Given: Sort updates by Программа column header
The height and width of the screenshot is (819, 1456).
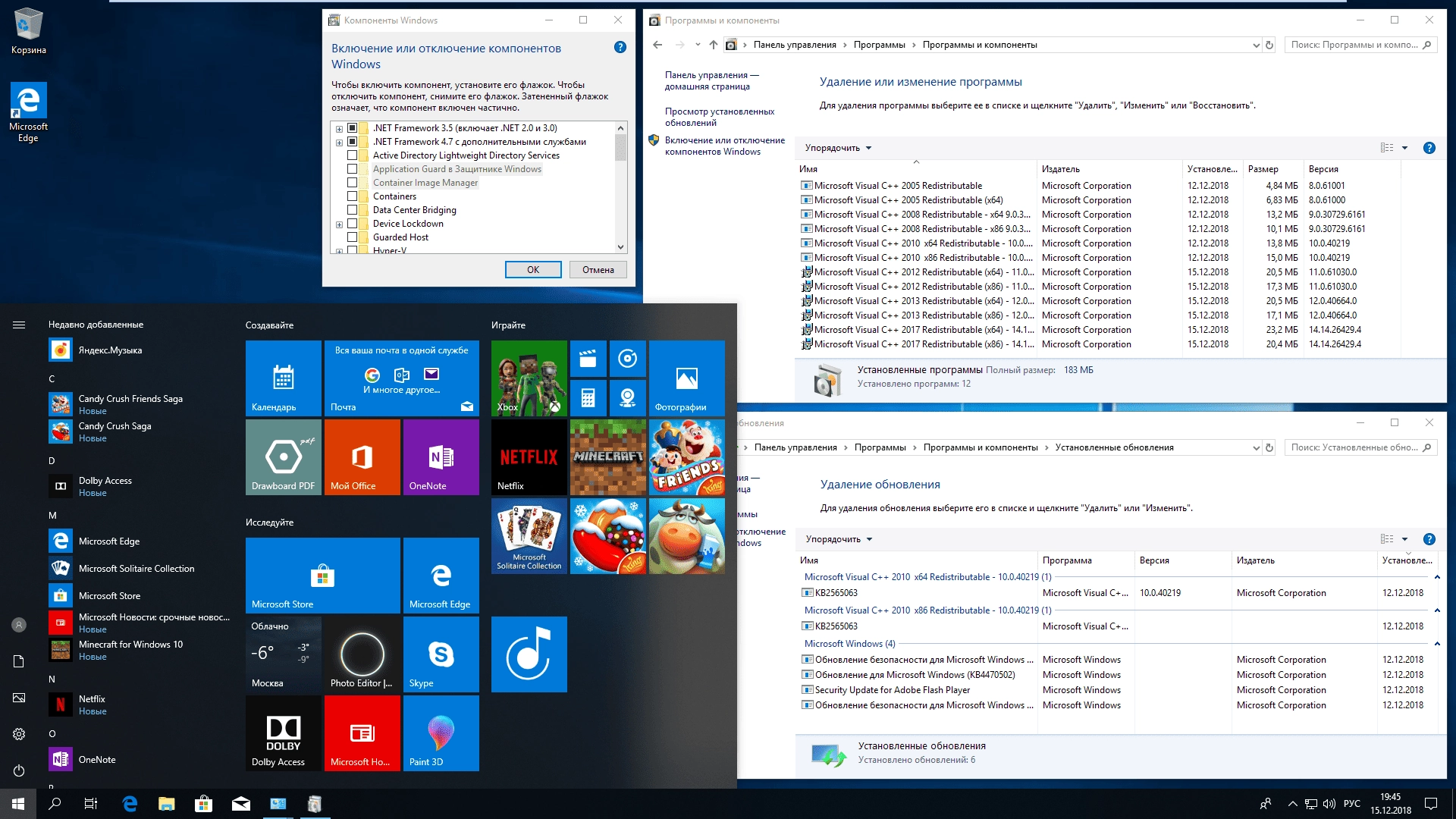Looking at the screenshot, I should (x=1085, y=560).
